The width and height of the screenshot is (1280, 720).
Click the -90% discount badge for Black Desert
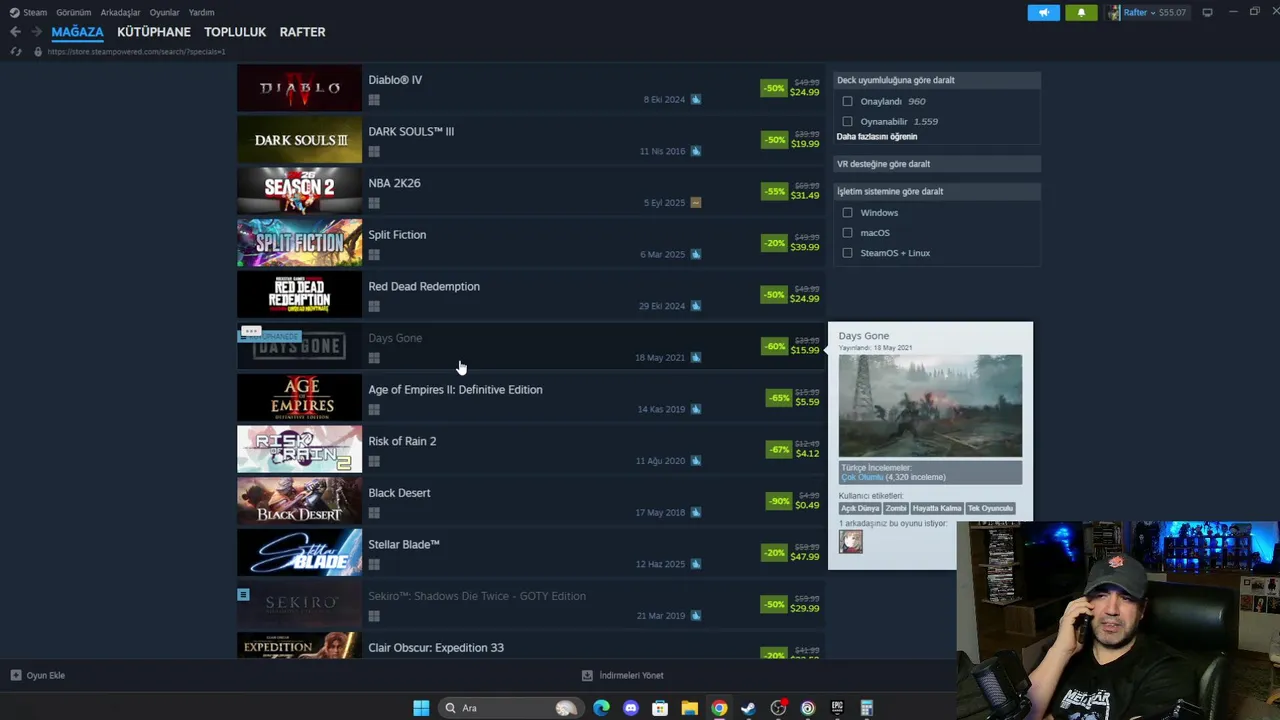coord(779,501)
